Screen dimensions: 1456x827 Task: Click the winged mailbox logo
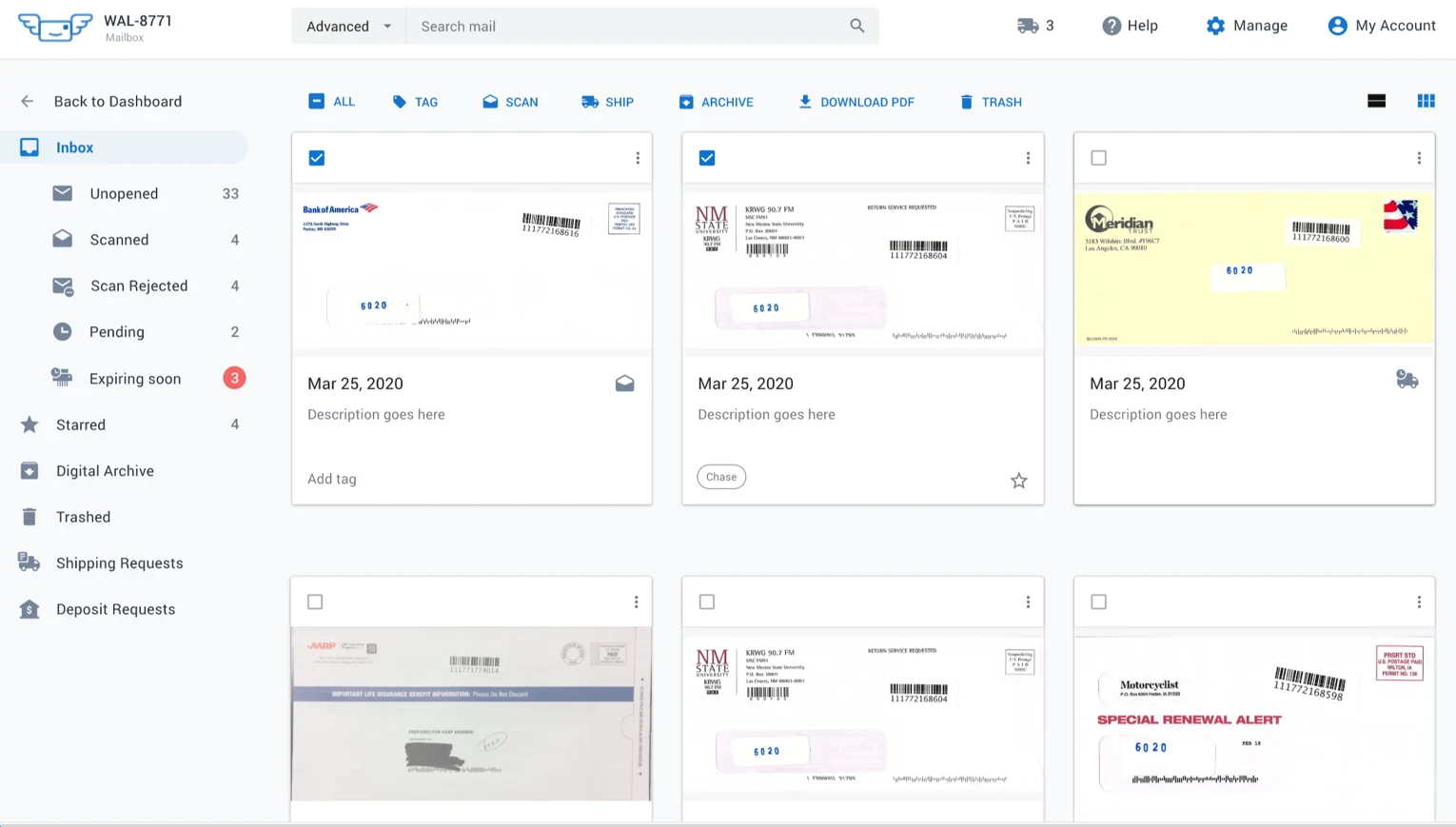(55, 27)
